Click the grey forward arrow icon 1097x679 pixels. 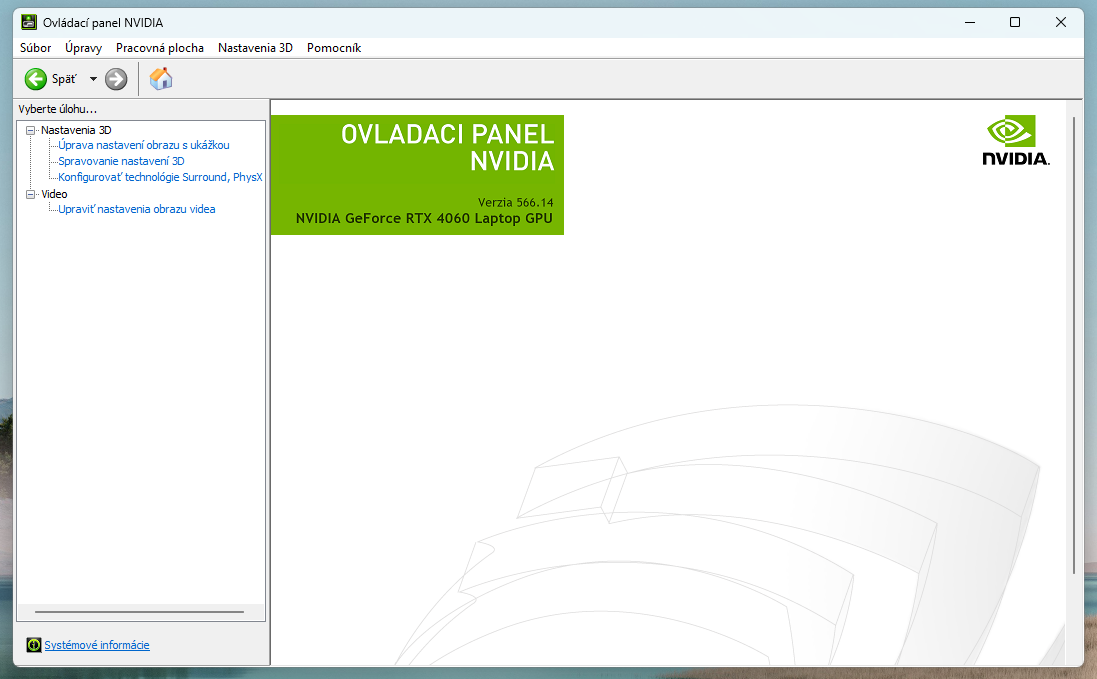tap(116, 79)
